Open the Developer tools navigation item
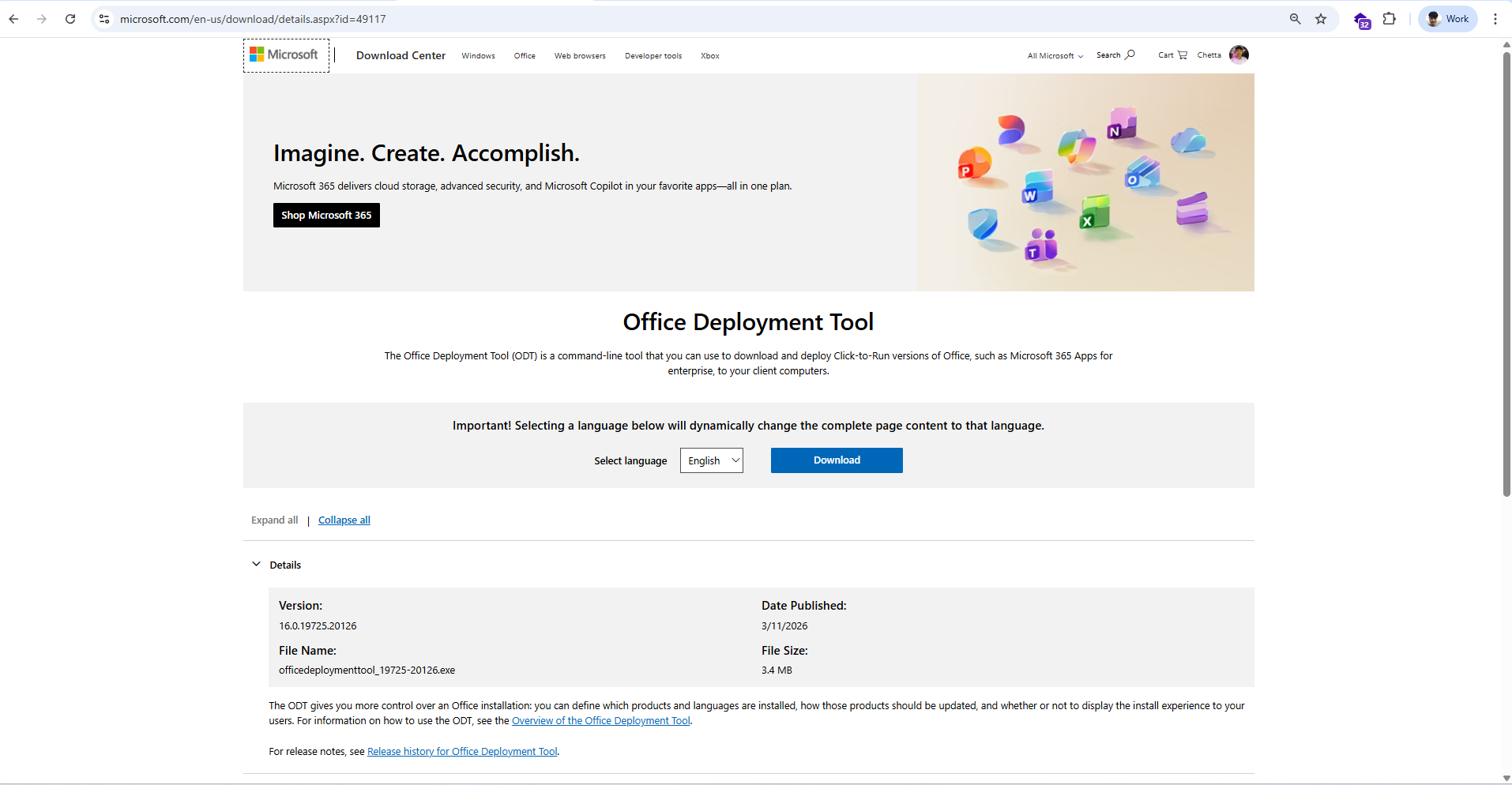Image resolution: width=1512 pixels, height=785 pixels. click(x=653, y=56)
